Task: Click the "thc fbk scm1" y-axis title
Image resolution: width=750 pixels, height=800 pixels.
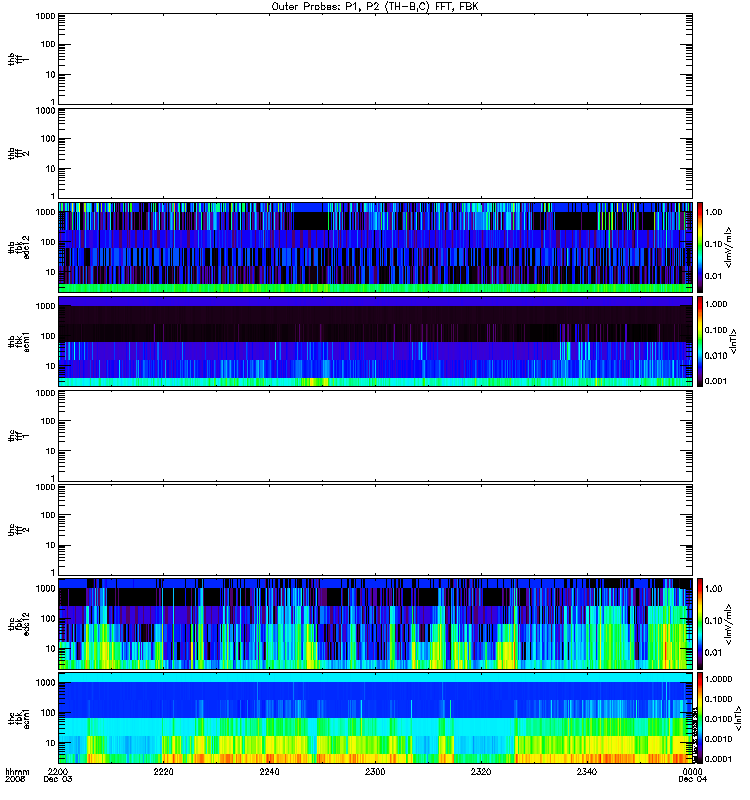Action: coord(19,718)
